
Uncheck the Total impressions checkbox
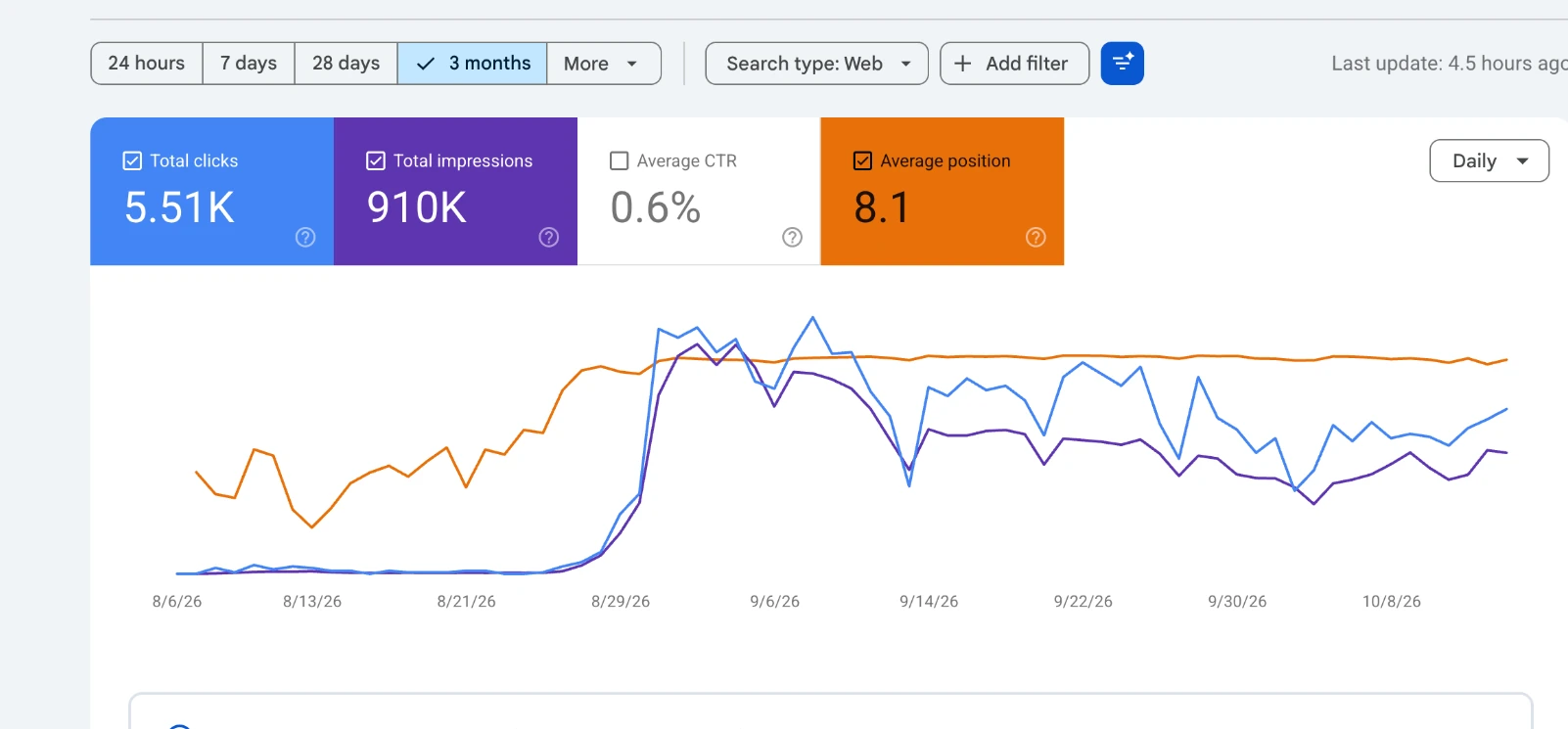[x=376, y=160]
